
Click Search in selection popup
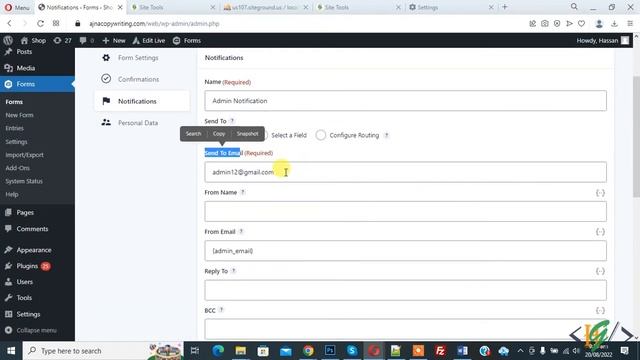193,133
